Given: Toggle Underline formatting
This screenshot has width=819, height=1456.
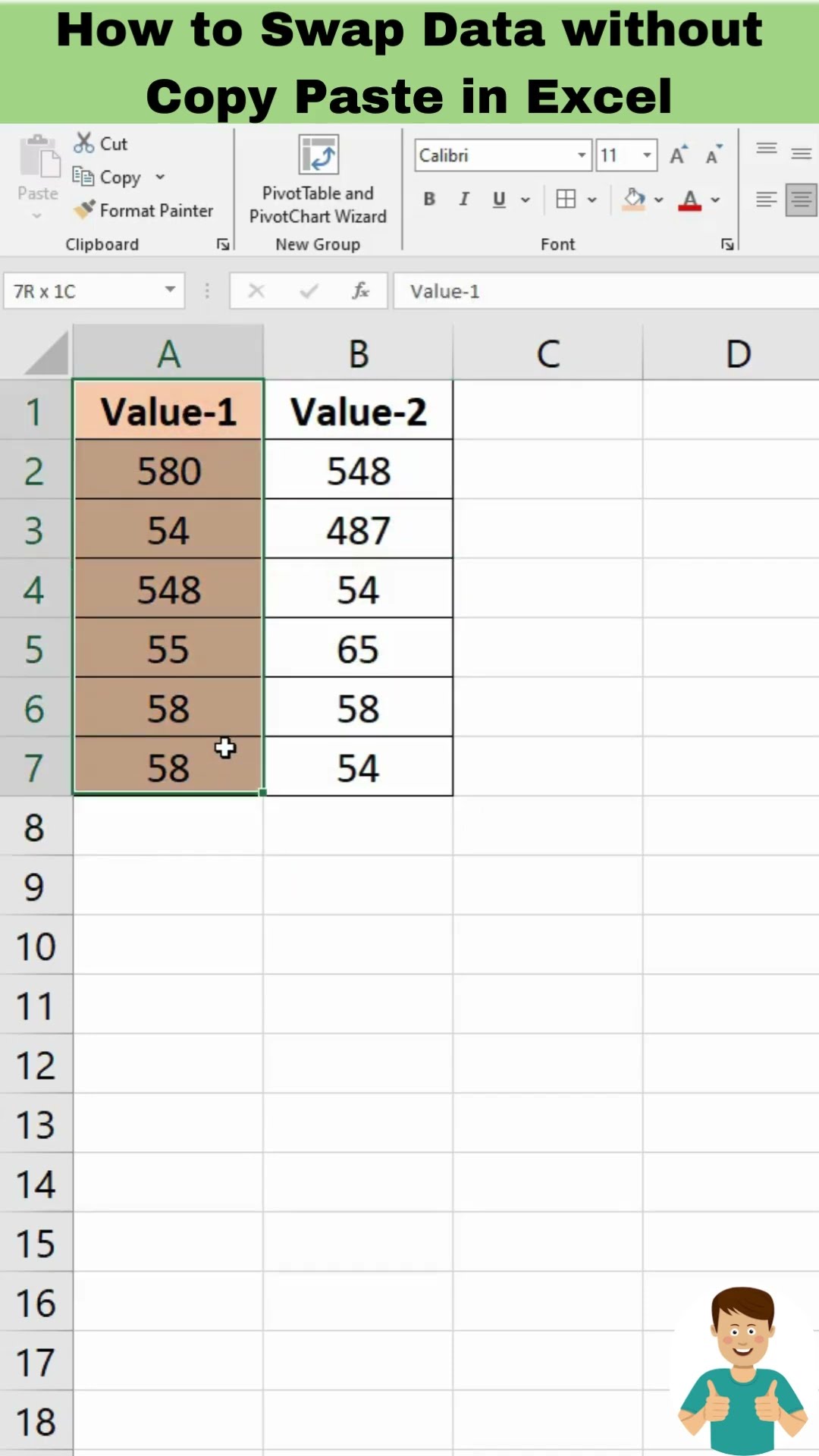Looking at the screenshot, I should click(499, 199).
